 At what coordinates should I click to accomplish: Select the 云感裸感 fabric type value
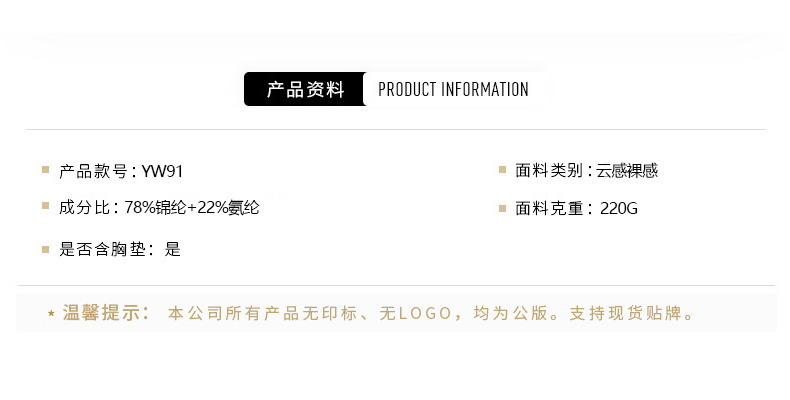coord(627,171)
